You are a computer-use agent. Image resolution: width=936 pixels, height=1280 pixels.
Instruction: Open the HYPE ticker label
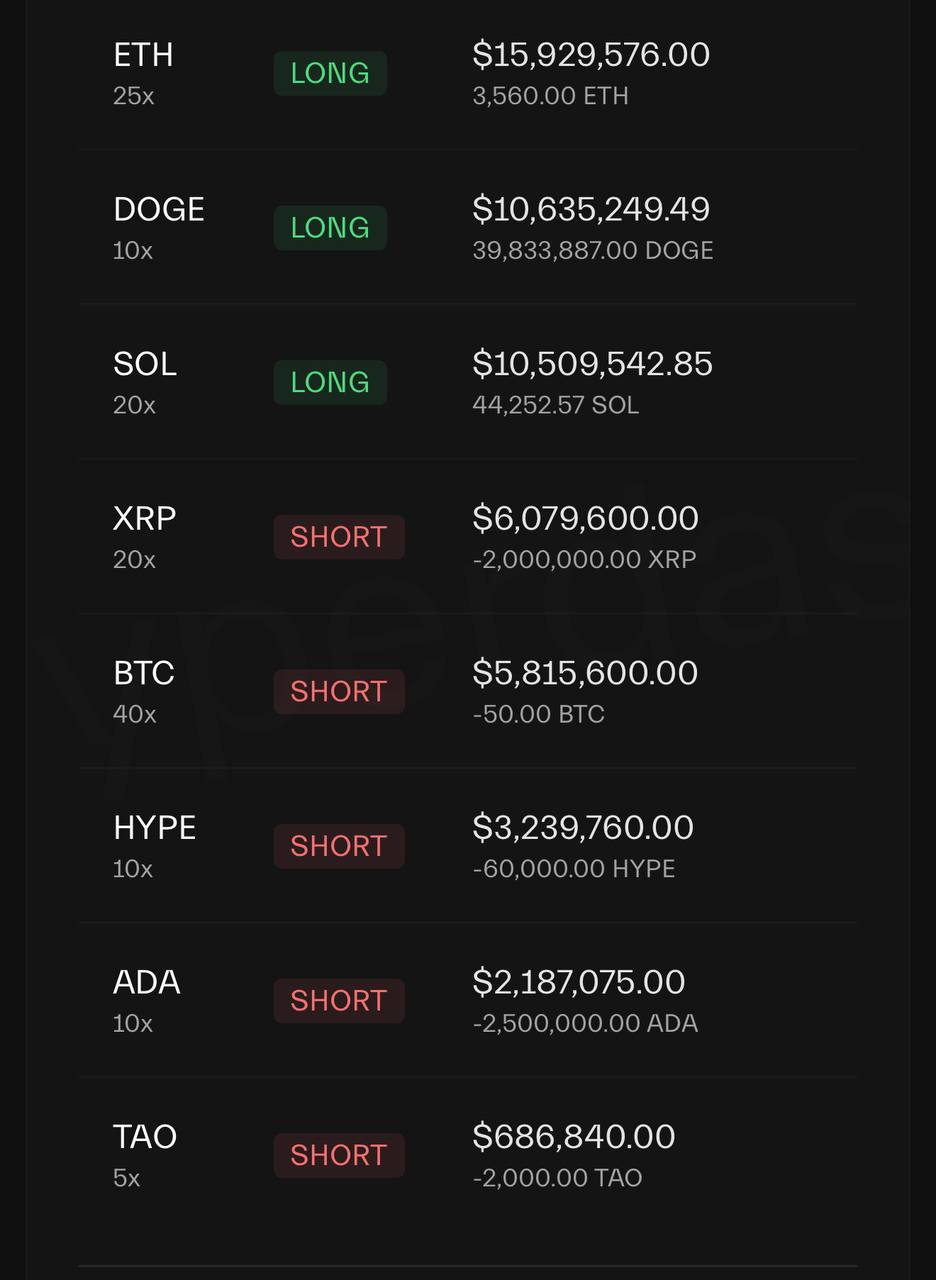[x=155, y=827]
